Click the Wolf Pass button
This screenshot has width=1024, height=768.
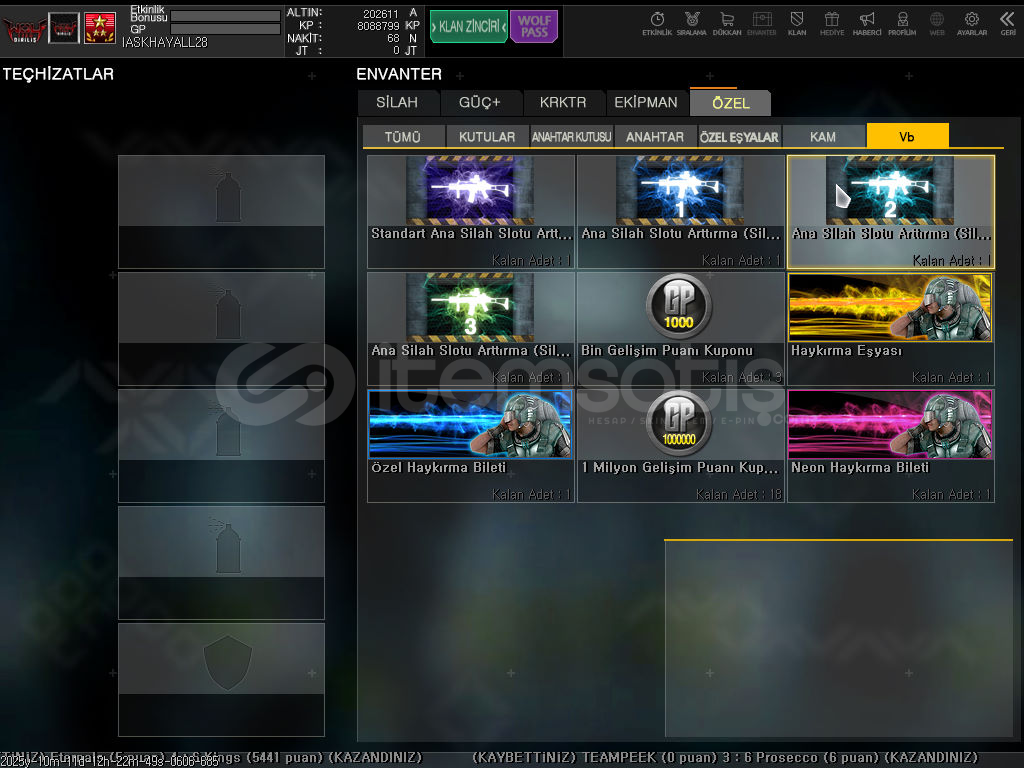pos(534,27)
